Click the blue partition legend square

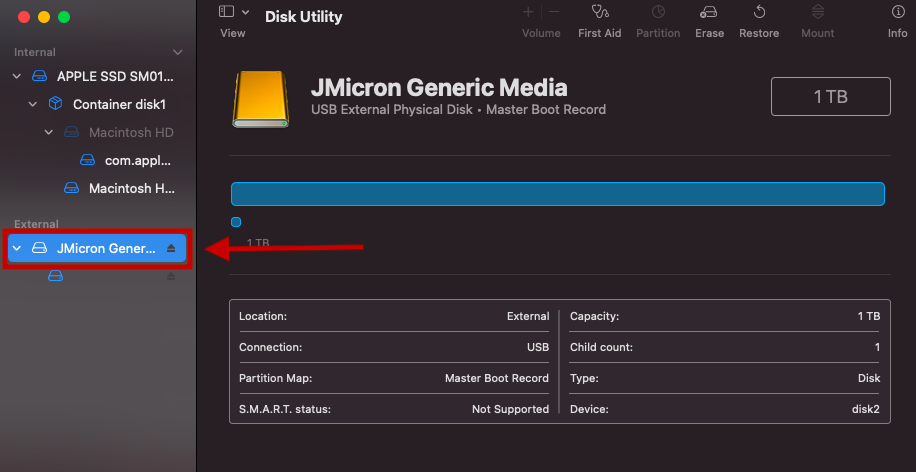(x=236, y=222)
